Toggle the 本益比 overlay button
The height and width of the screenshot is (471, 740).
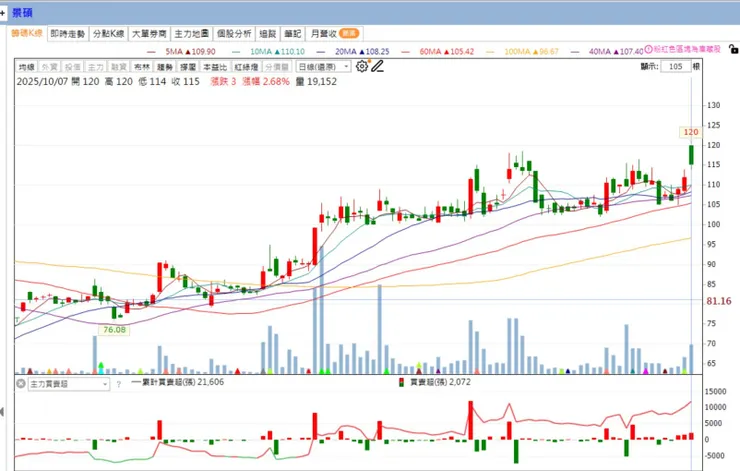[x=215, y=67]
